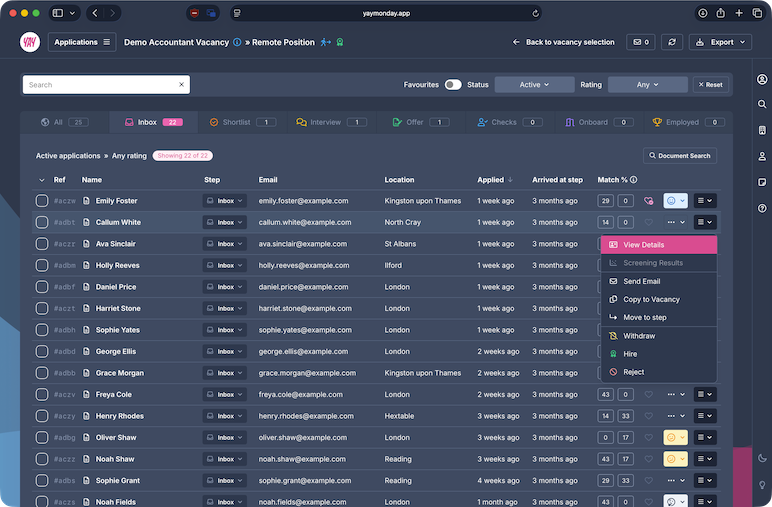Expand the Rating dropdown set to Any
The image size is (772, 507).
tap(647, 85)
